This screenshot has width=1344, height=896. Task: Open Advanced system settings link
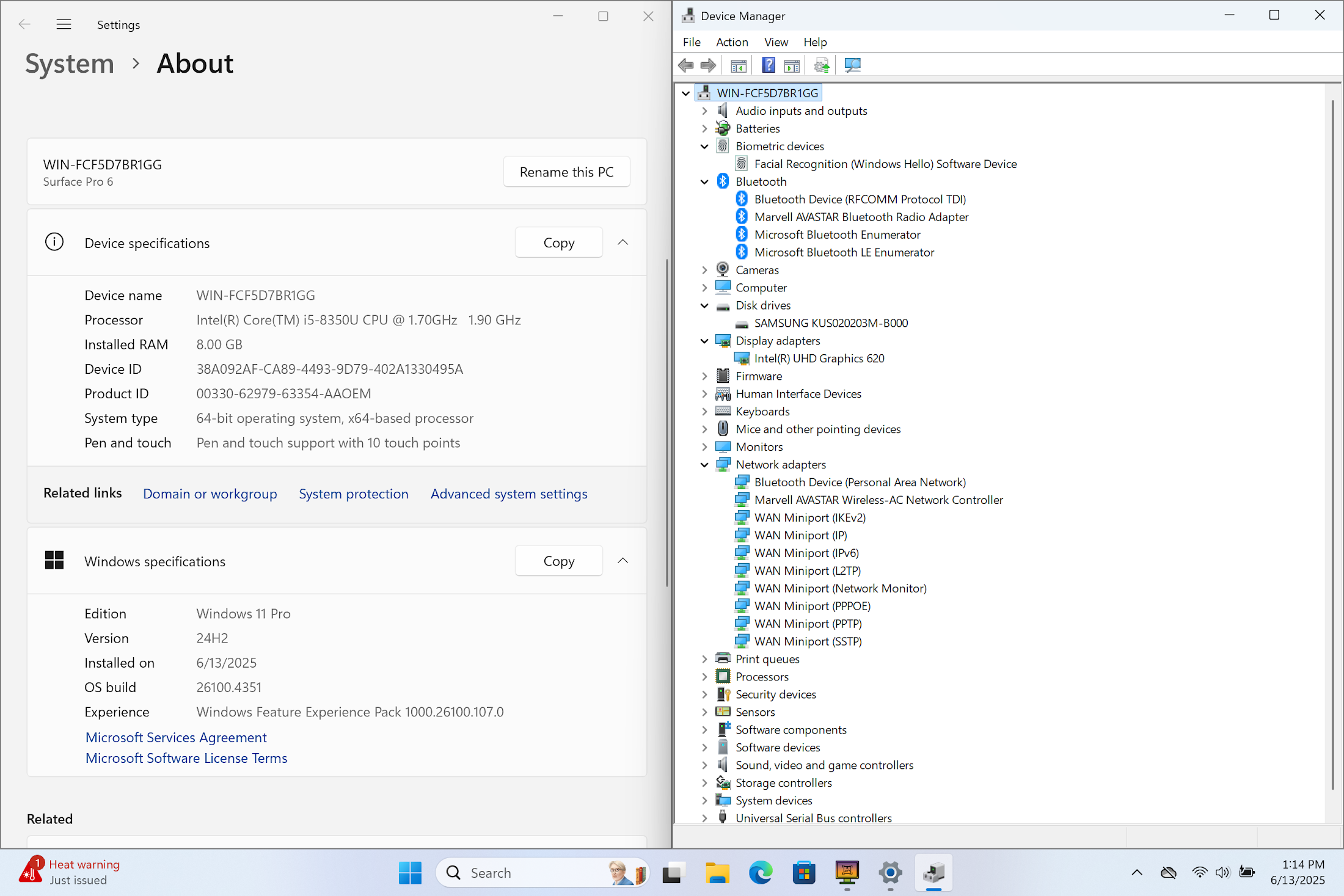point(509,494)
